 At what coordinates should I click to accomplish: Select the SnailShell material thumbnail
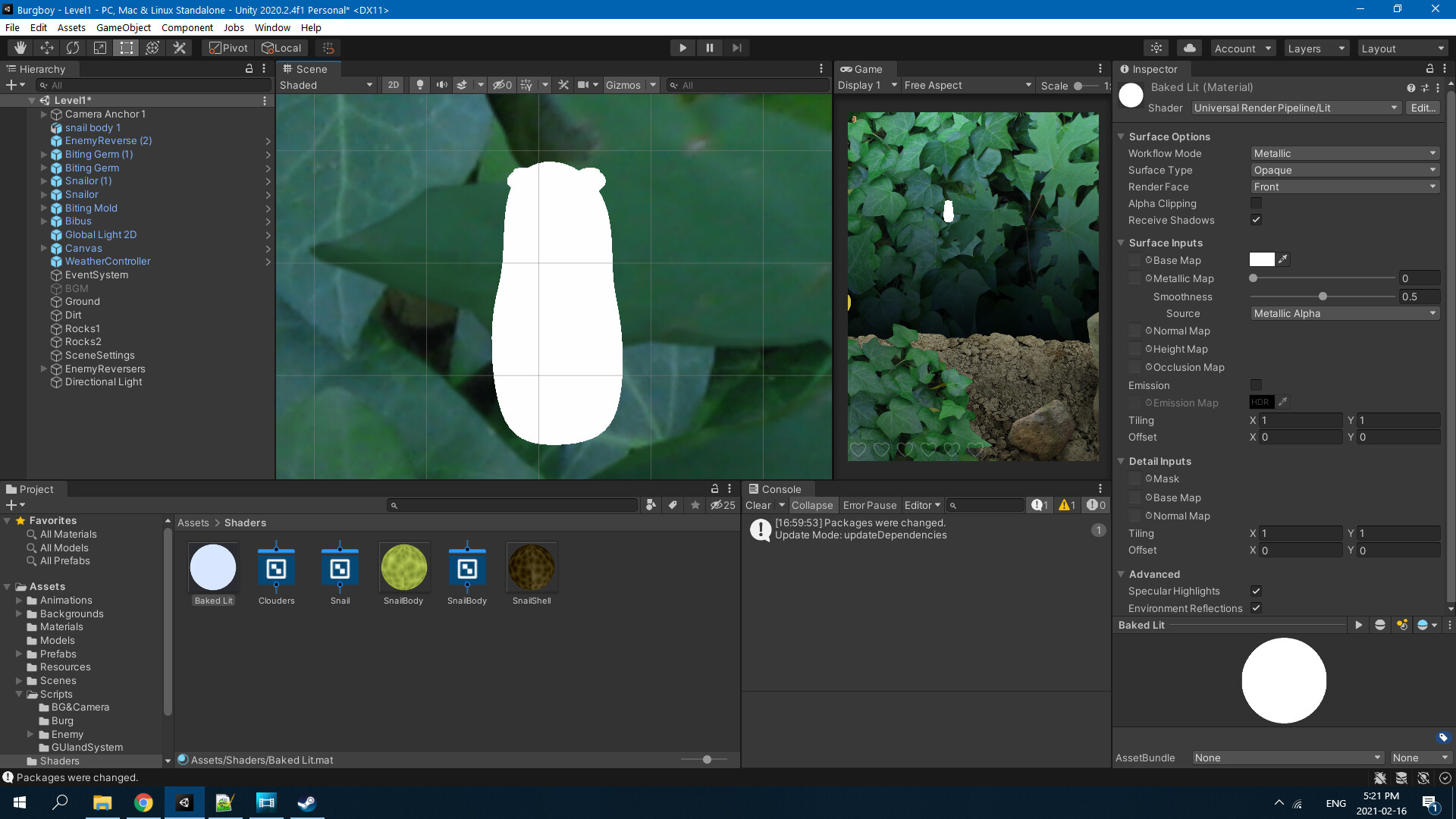coord(531,566)
